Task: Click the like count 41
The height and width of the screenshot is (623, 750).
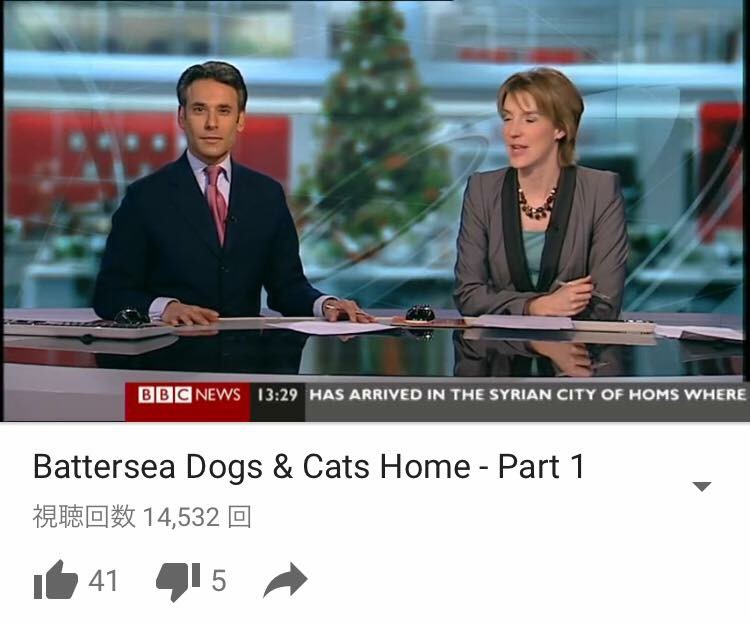Action: (103, 580)
